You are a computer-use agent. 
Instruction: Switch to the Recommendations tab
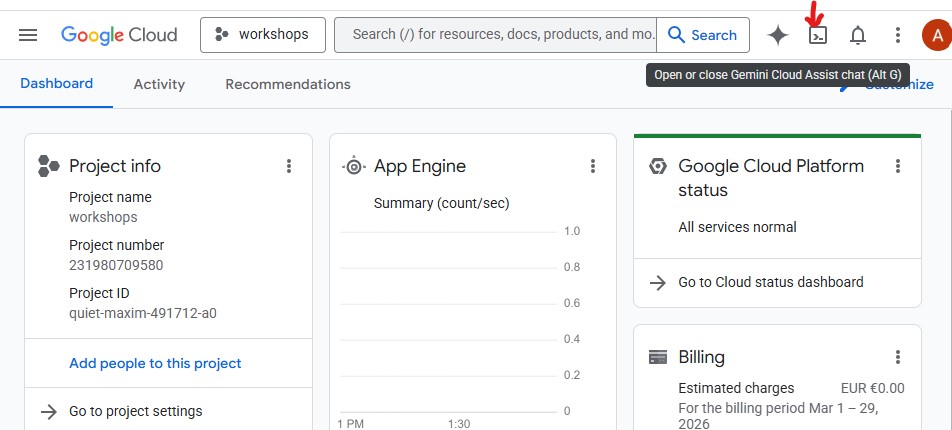coord(288,84)
